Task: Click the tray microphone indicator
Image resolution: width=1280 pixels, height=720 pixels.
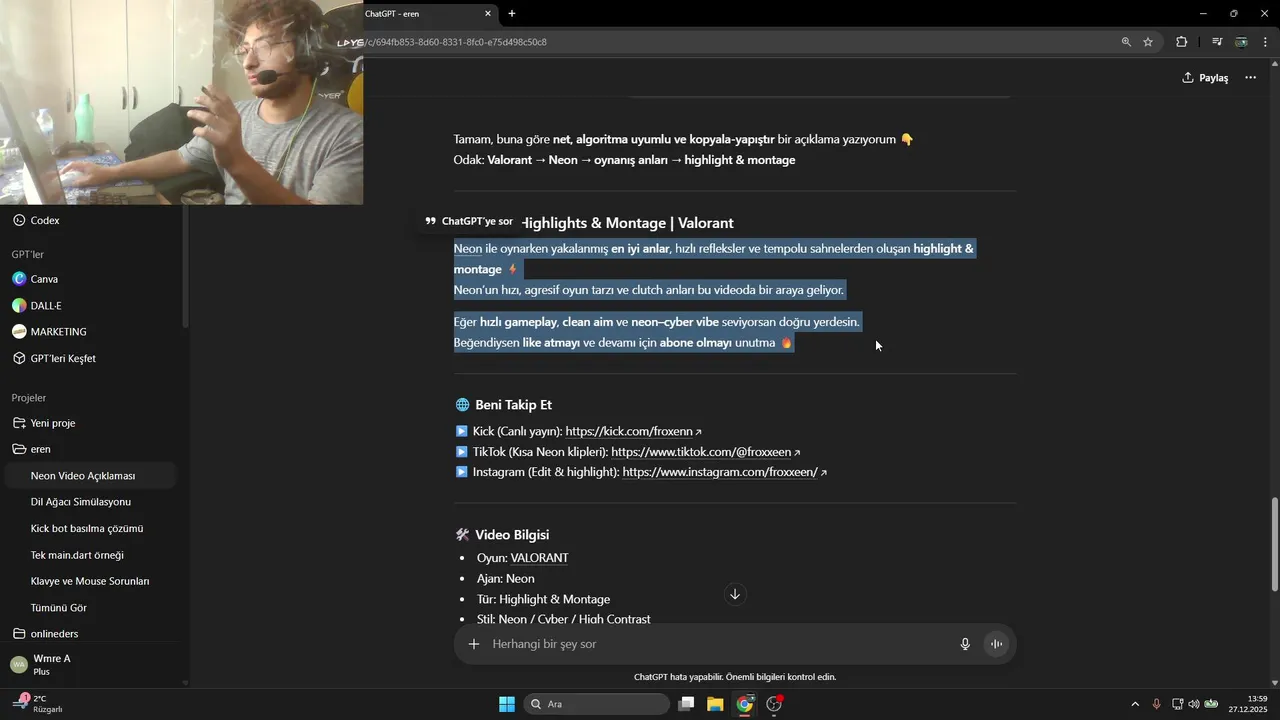Action: (1156, 704)
